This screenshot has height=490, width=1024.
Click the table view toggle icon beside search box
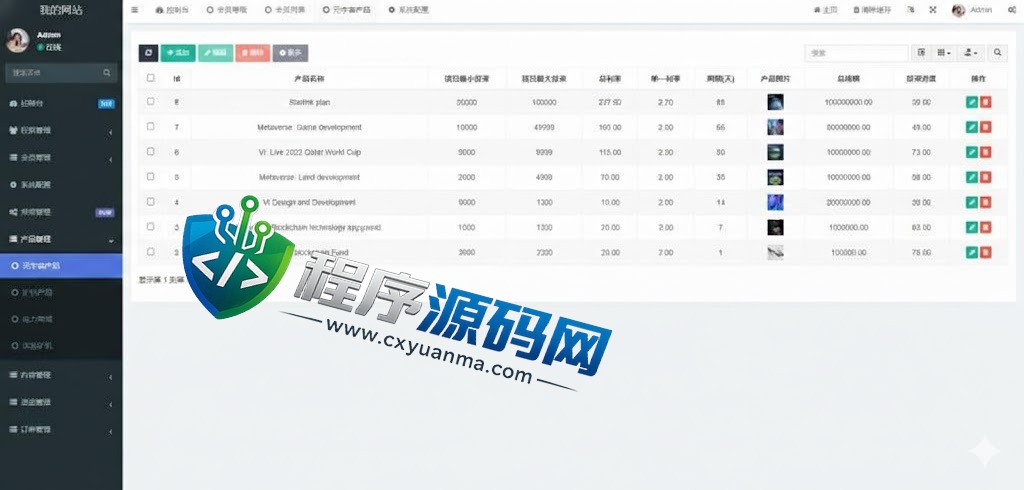click(x=921, y=53)
